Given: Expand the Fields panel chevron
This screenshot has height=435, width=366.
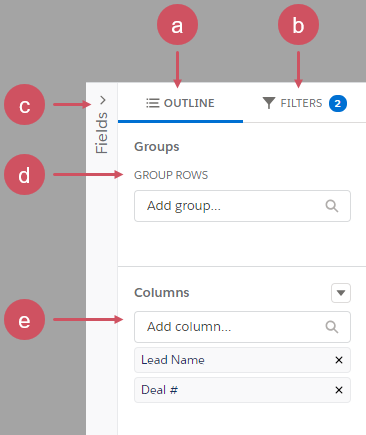Looking at the screenshot, I should (103, 100).
